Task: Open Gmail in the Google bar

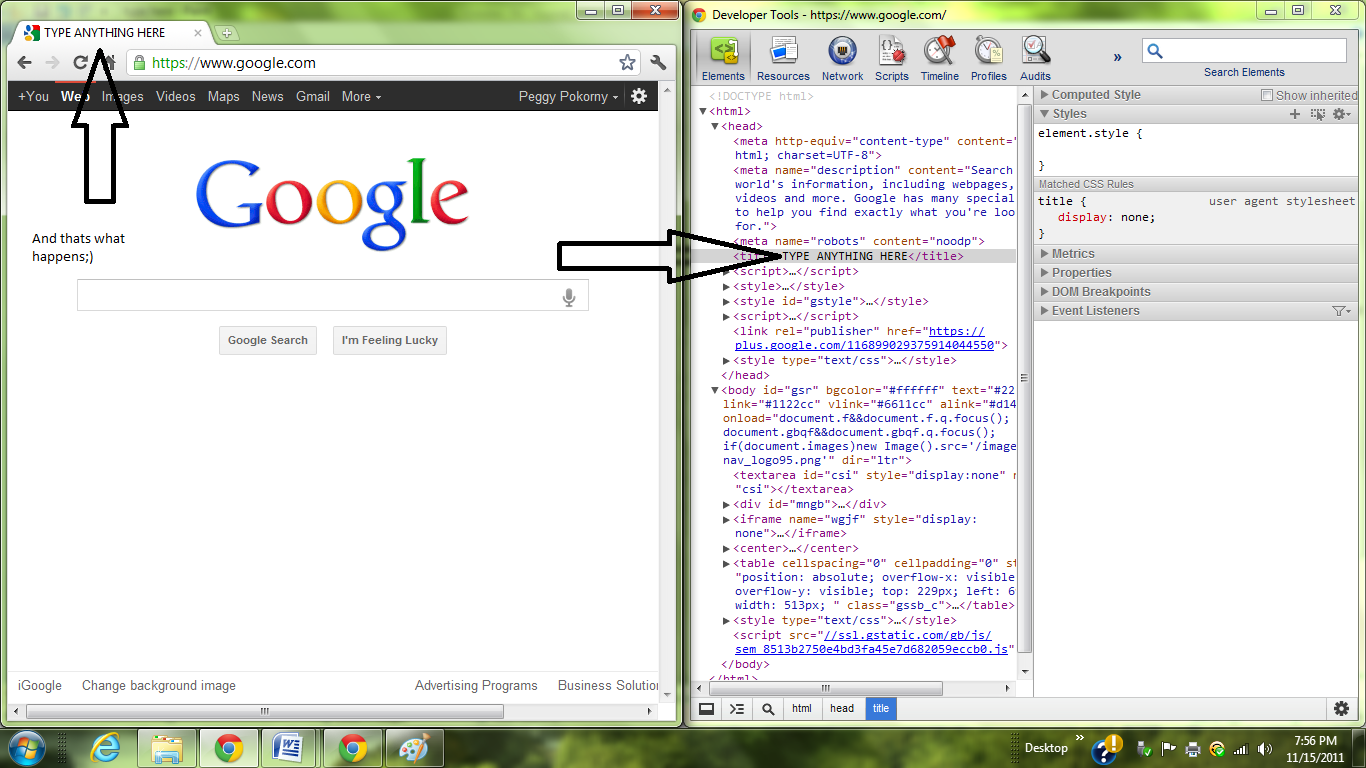Action: click(313, 97)
